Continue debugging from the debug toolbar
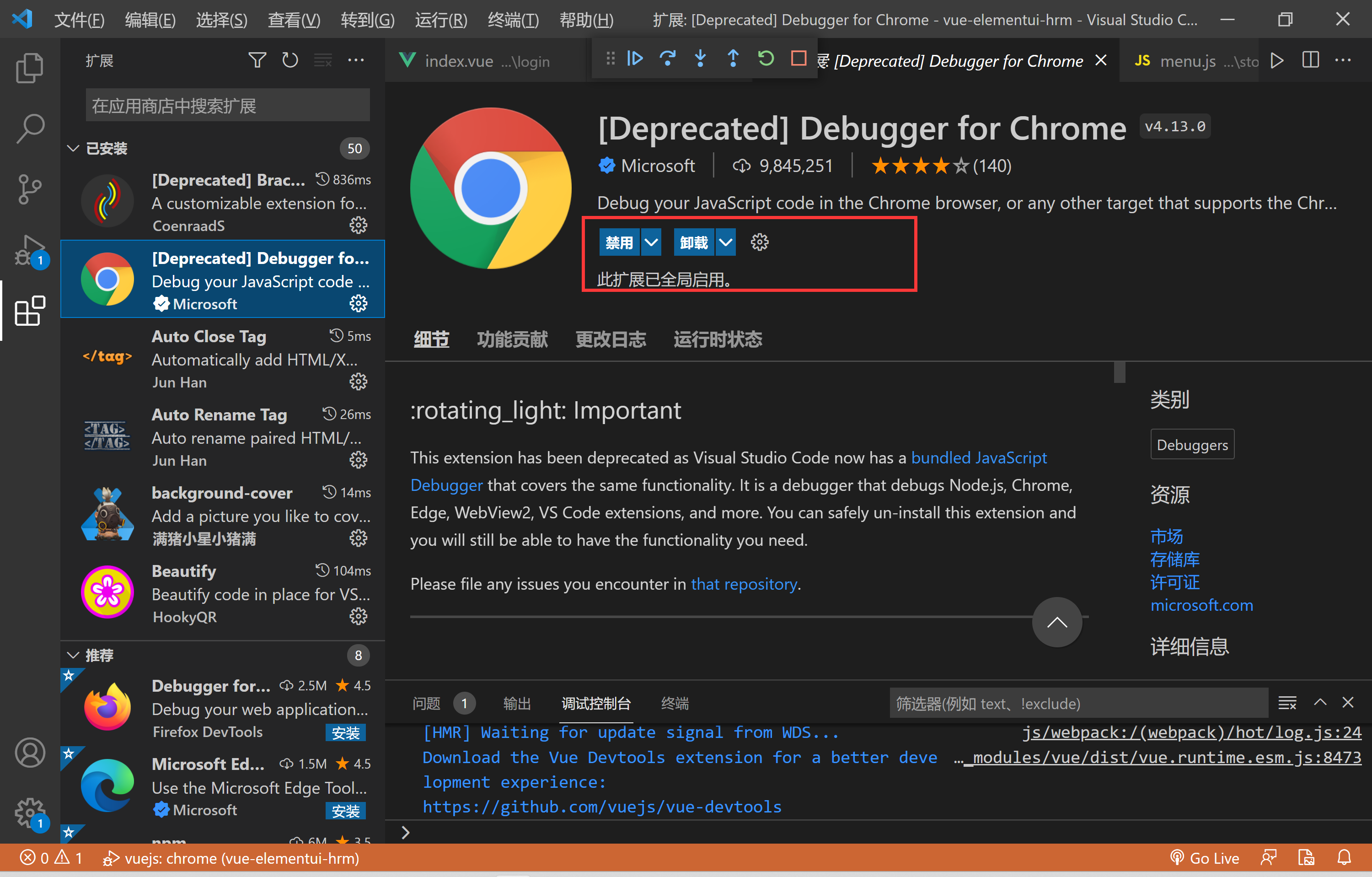Screen dimensions: 1372x877 [635, 58]
